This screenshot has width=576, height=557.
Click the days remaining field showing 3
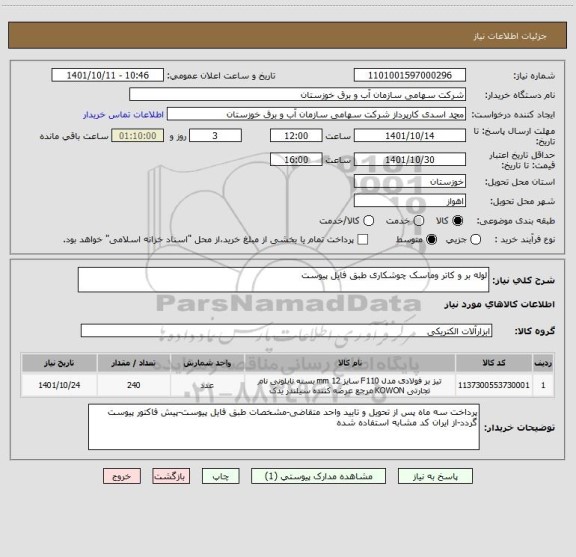point(215,136)
